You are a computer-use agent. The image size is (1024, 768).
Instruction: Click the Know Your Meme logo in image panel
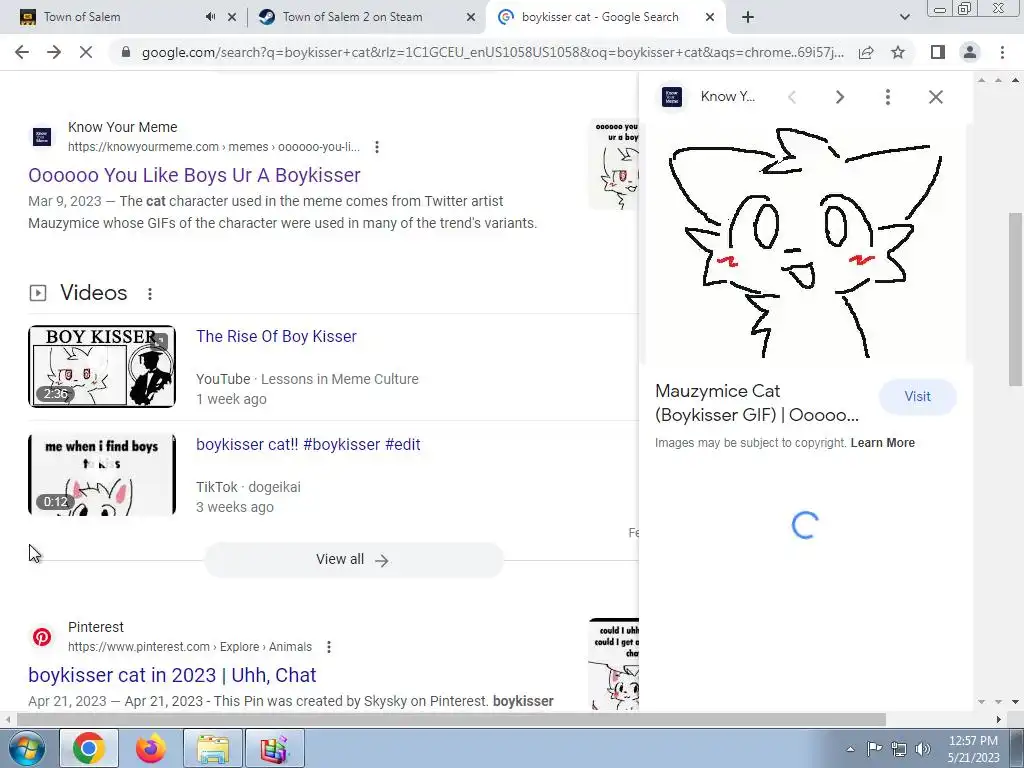pos(672,97)
